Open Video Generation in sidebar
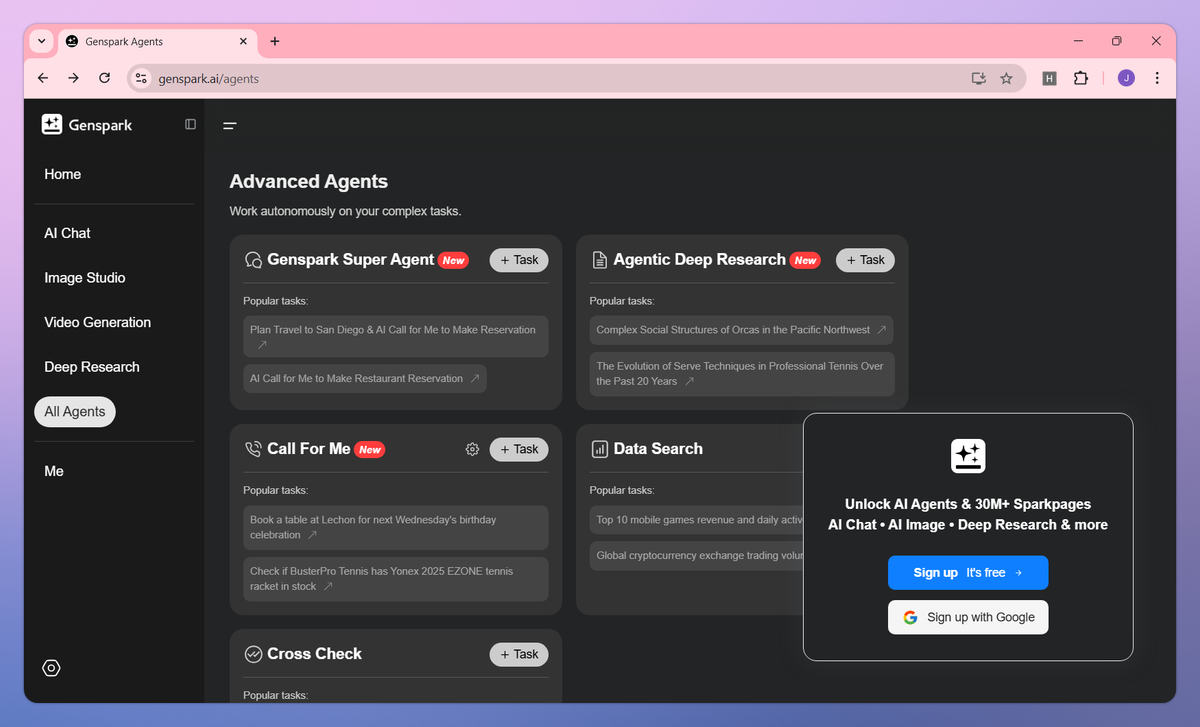The image size is (1200, 727). coord(98,322)
